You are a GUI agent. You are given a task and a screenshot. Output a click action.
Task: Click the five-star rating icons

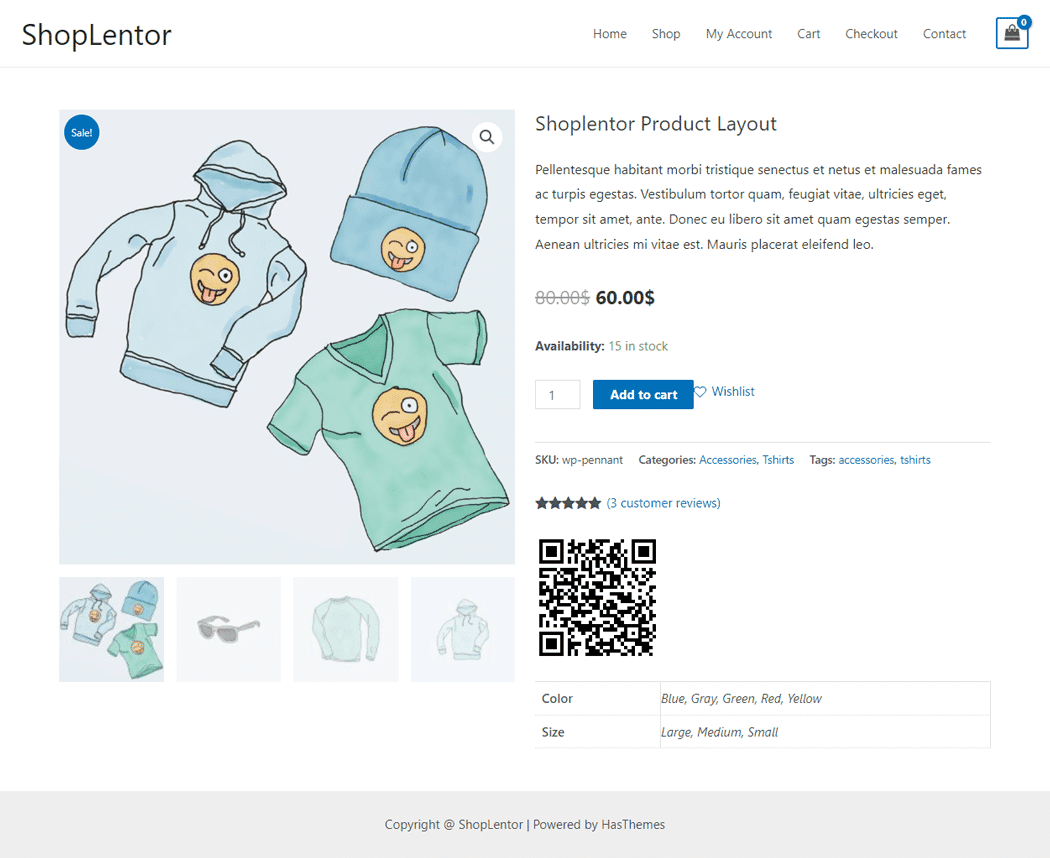click(568, 503)
